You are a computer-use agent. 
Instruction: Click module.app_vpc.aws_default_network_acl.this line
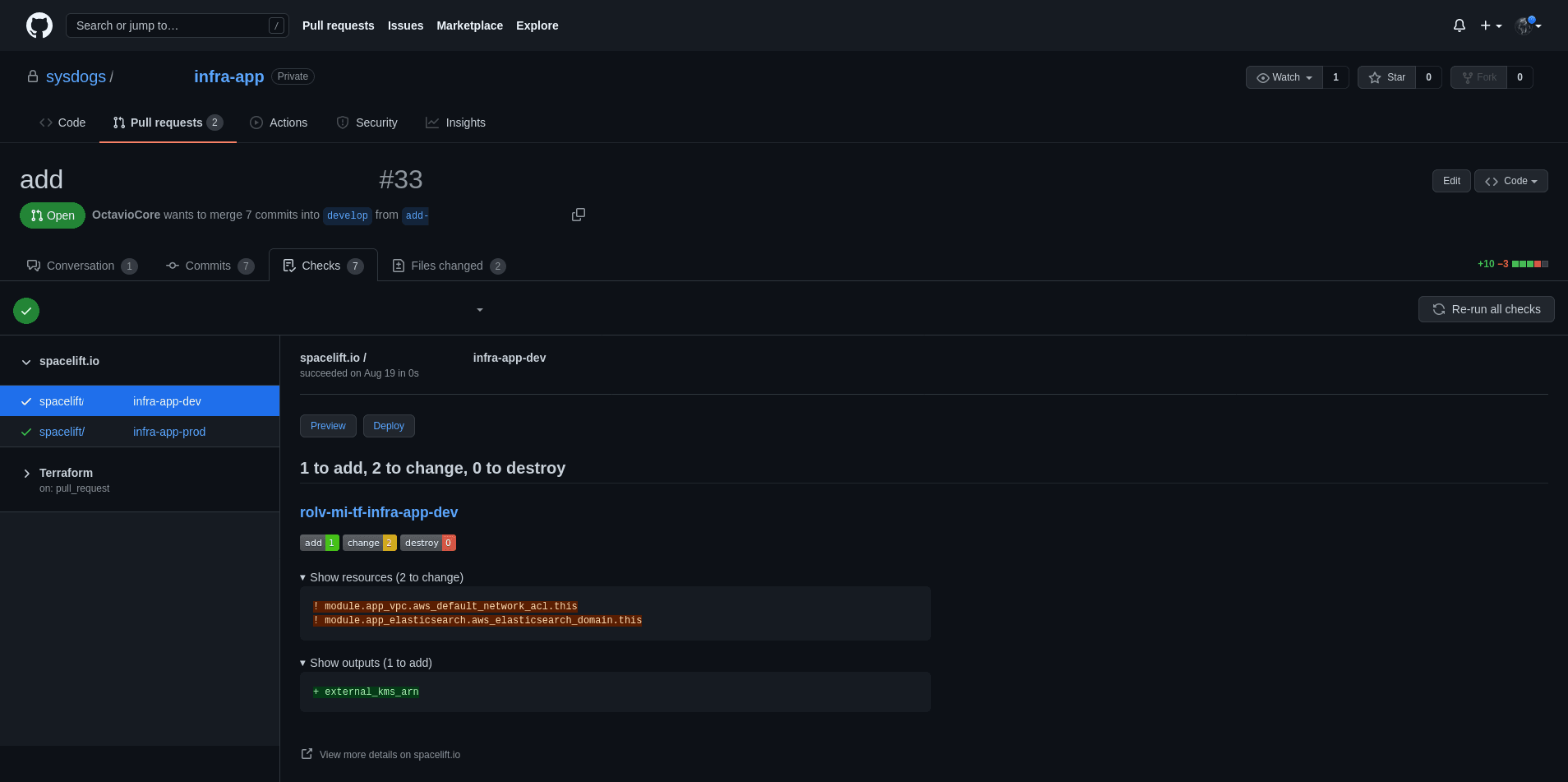(445, 606)
